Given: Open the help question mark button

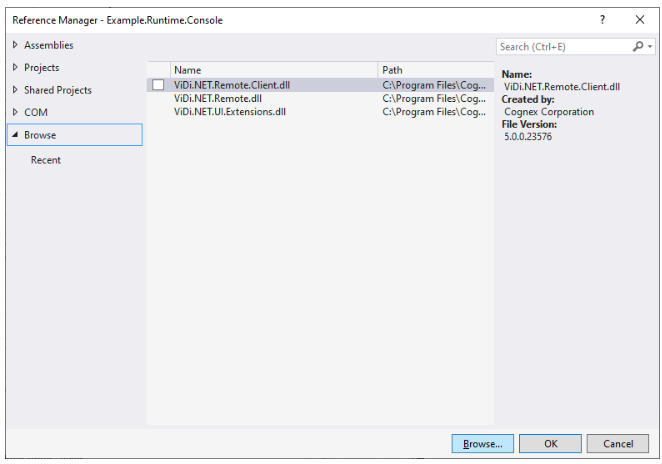Looking at the screenshot, I should [602, 20].
